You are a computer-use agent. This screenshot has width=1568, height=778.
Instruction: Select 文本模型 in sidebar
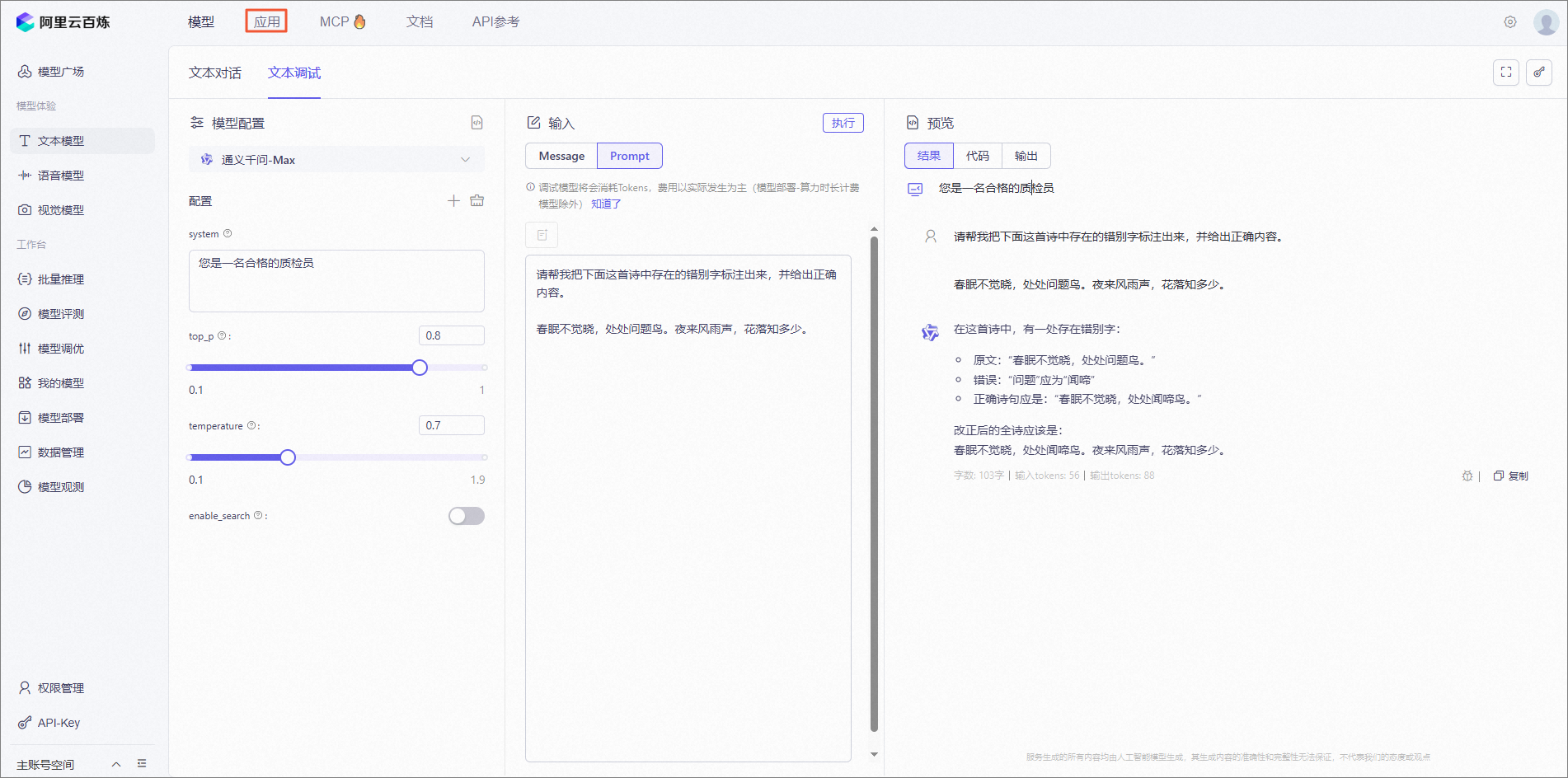82,141
